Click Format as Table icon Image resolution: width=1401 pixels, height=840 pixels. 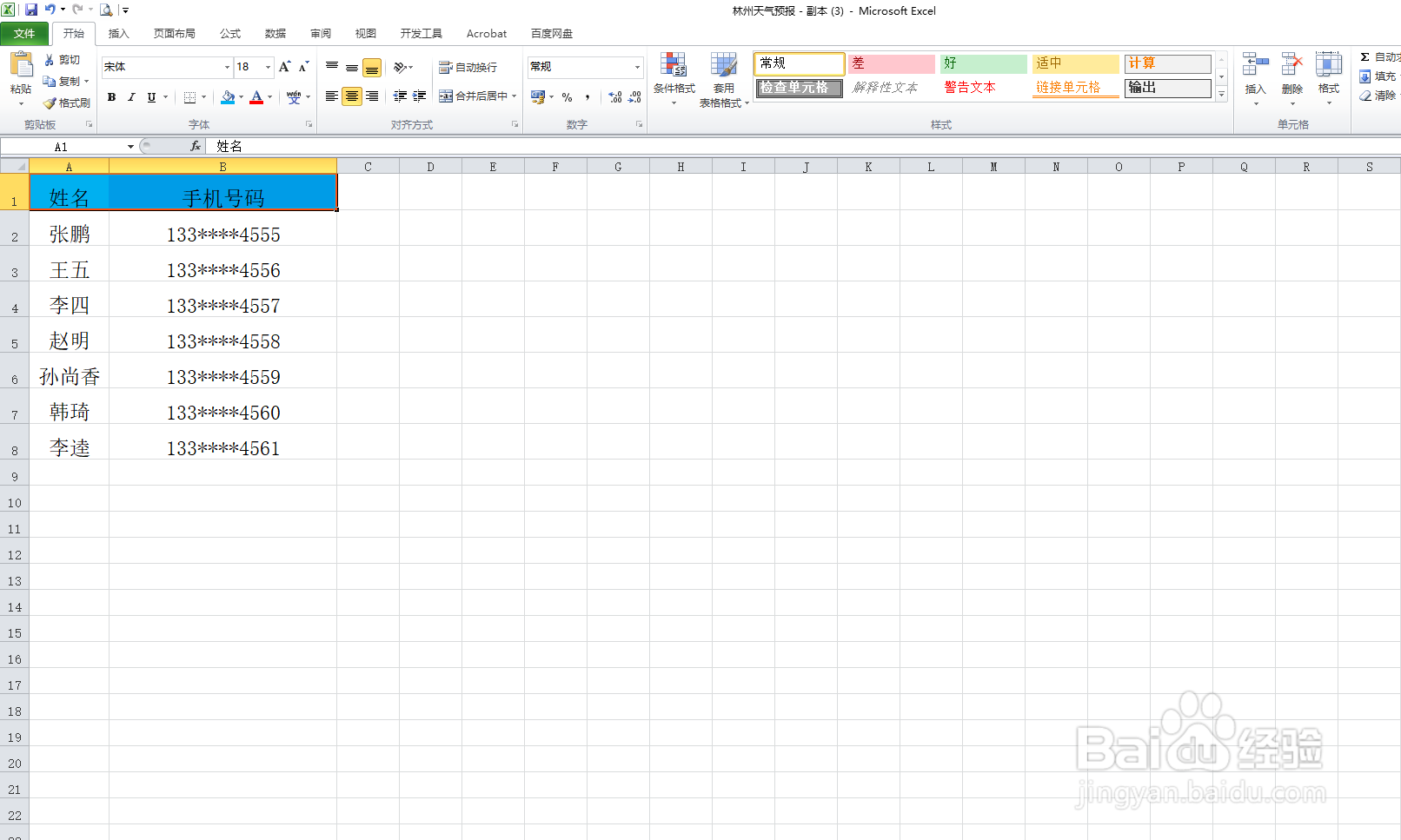coord(723,65)
